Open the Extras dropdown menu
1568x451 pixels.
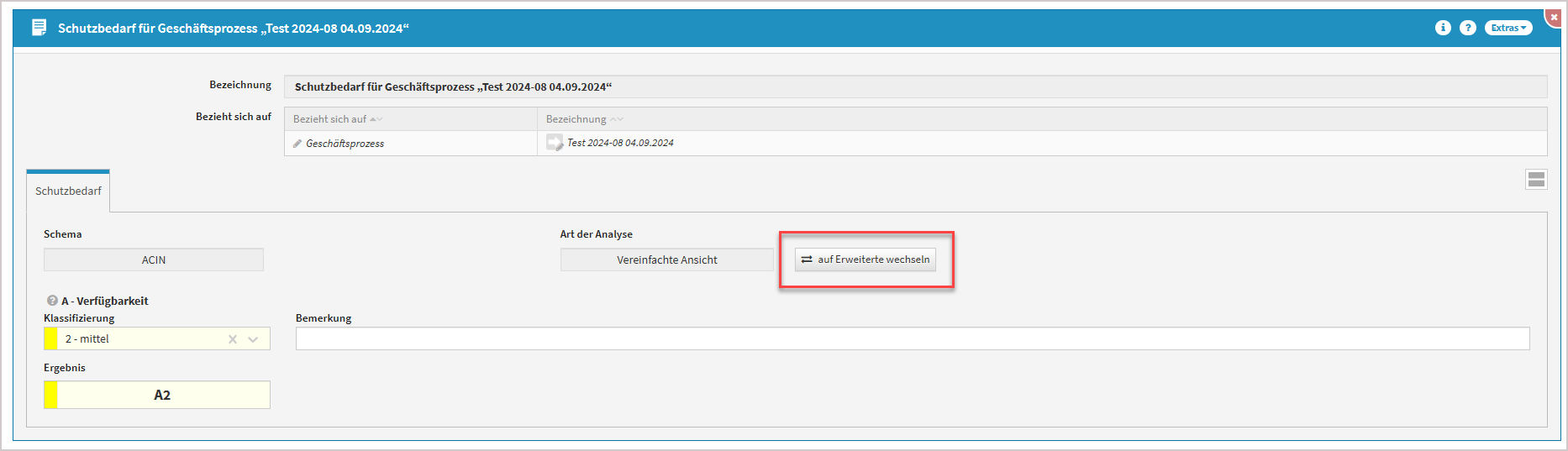coord(1508,28)
